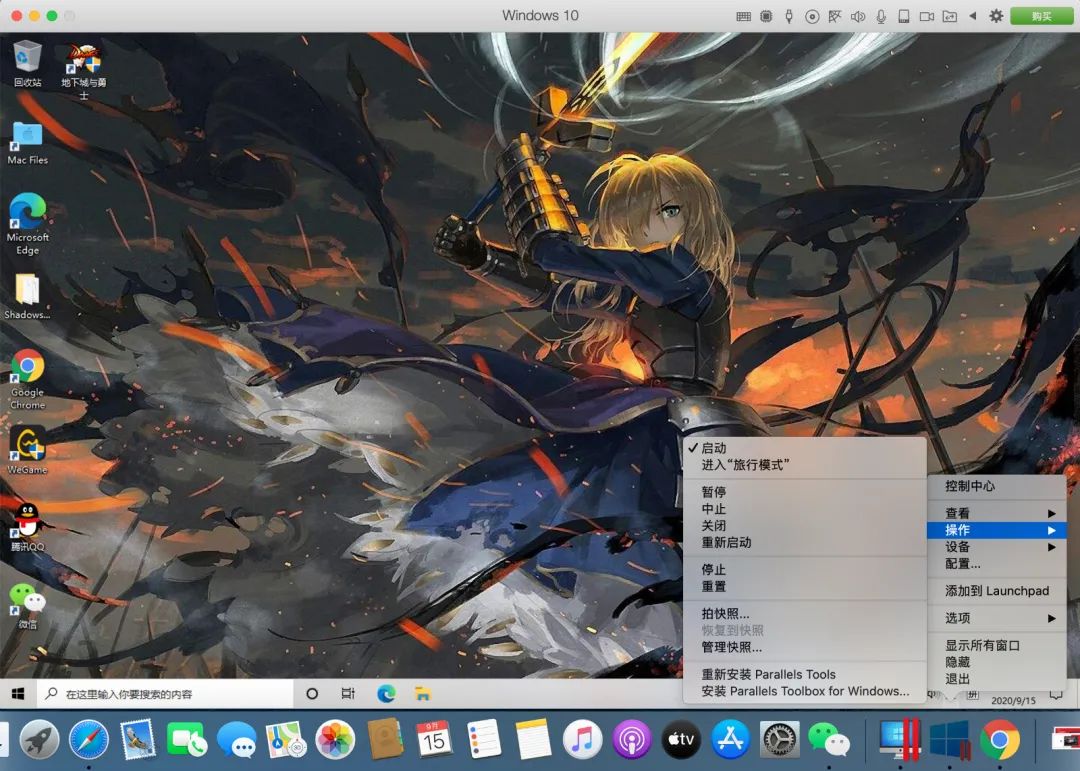
Task: Open Music from the macOS Dock
Action: (x=582, y=740)
